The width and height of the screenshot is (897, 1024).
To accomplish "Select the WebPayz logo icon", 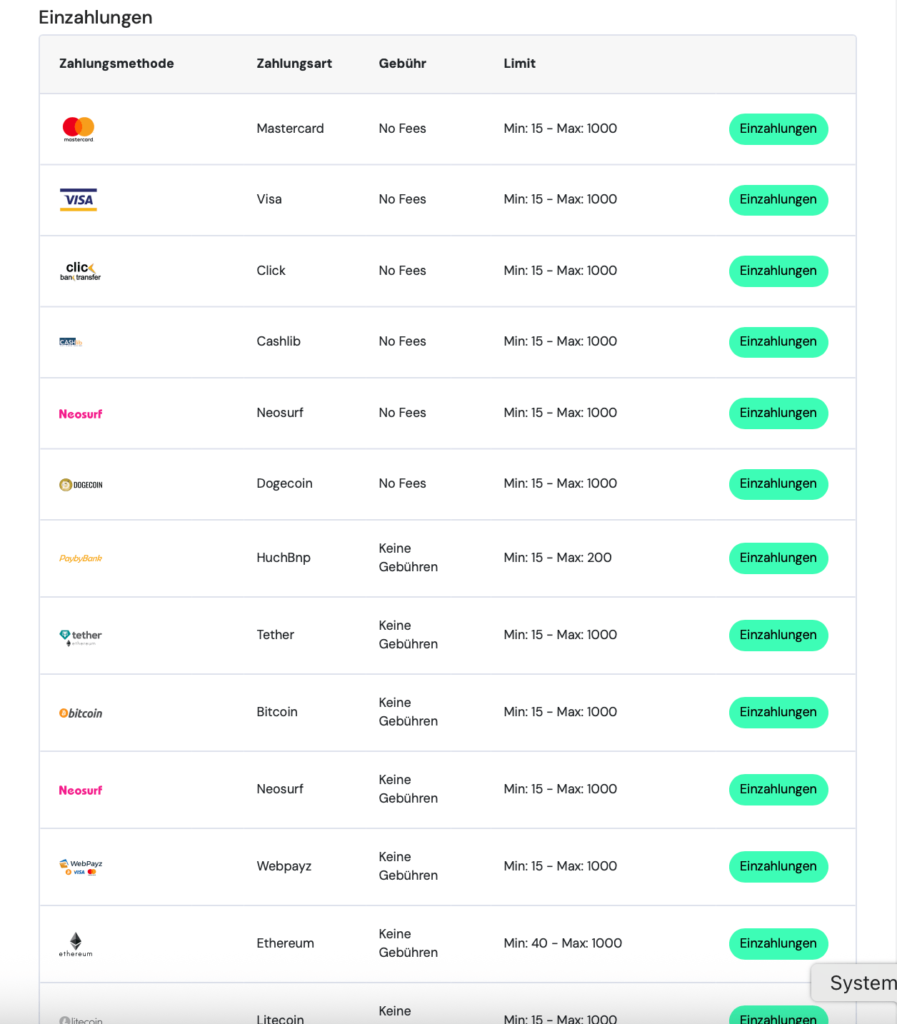I will click(x=81, y=867).
